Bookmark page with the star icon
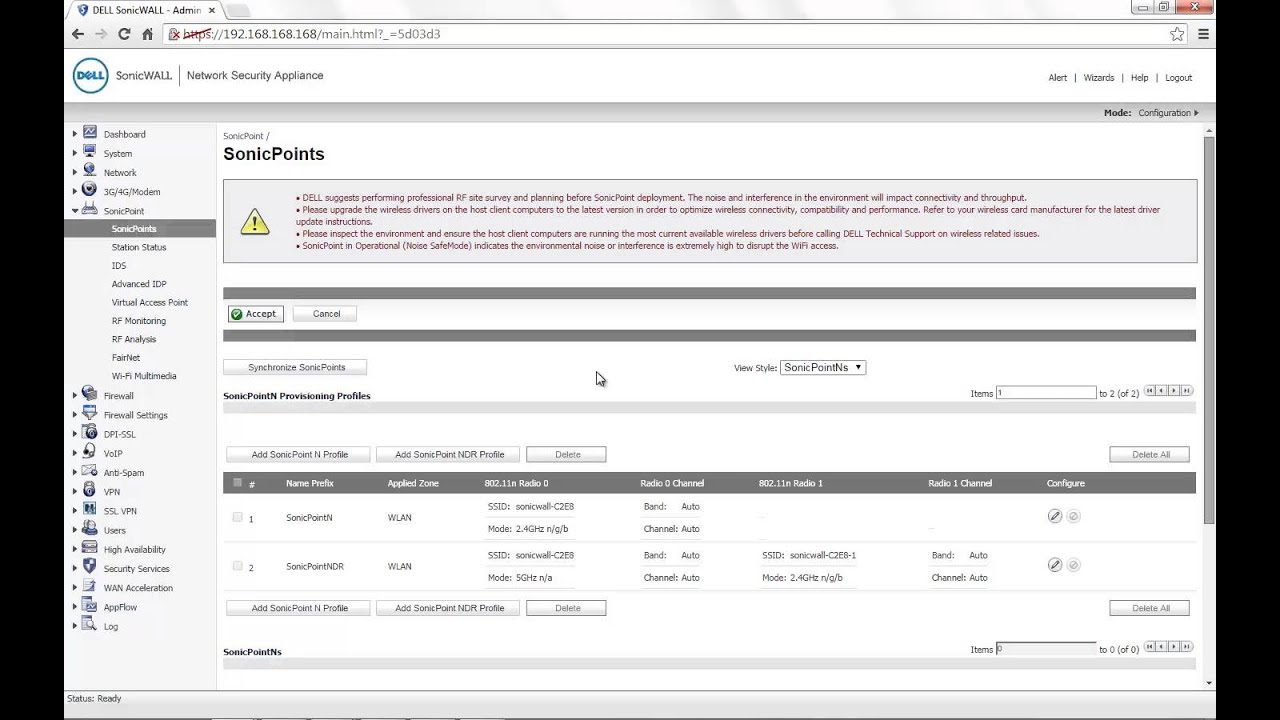The width and height of the screenshot is (1280, 720). tap(1177, 34)
